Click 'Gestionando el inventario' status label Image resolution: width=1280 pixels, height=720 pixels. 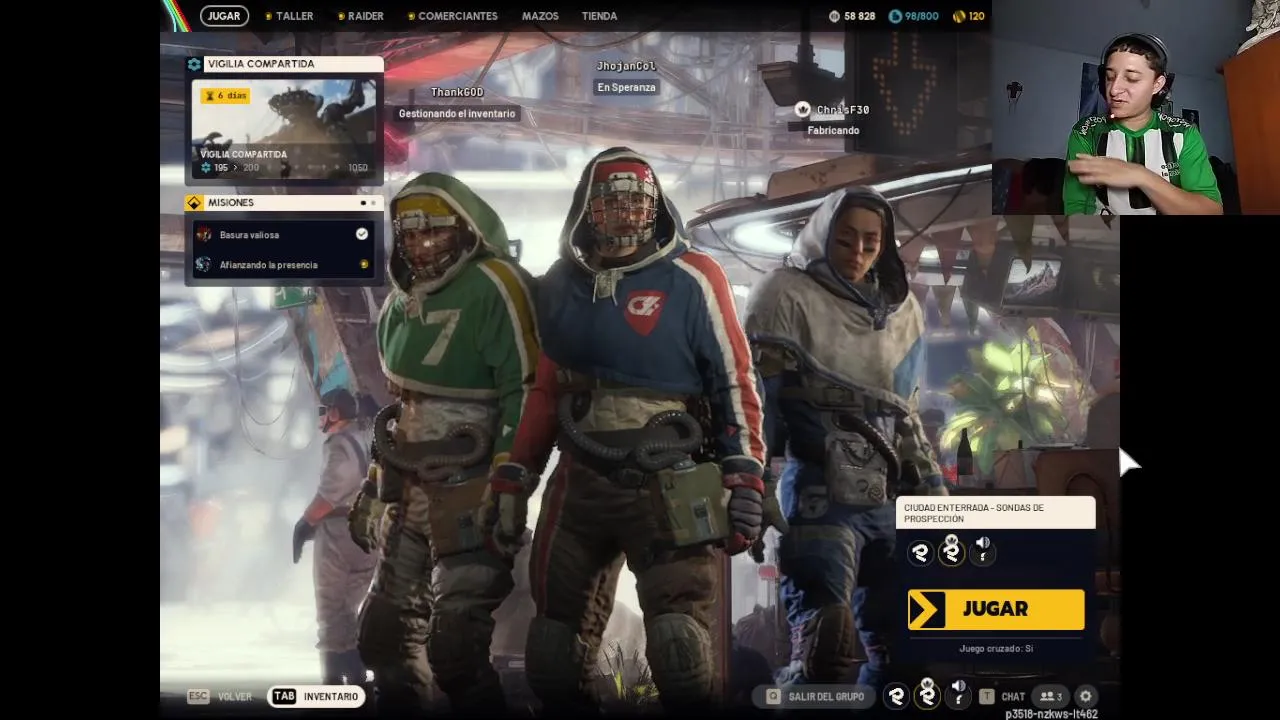coord(457,114)
